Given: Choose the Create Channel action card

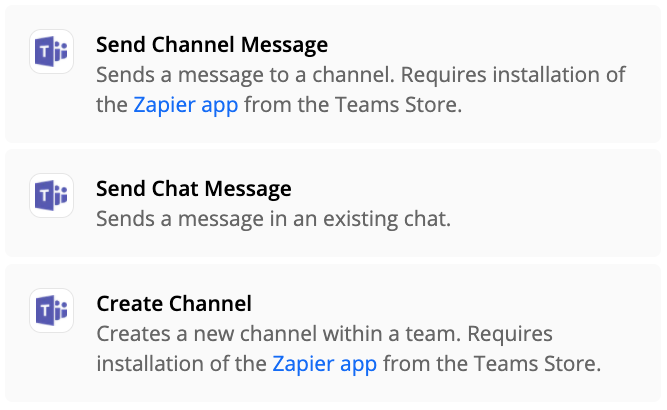Looking at the screenshot, I should pos(333,333).
